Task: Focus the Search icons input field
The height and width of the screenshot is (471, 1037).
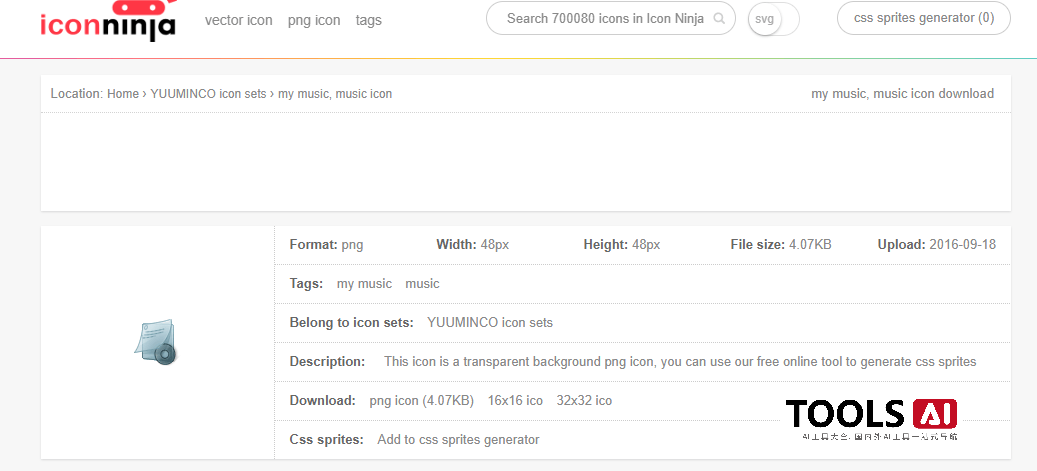Action: [604, 18]
